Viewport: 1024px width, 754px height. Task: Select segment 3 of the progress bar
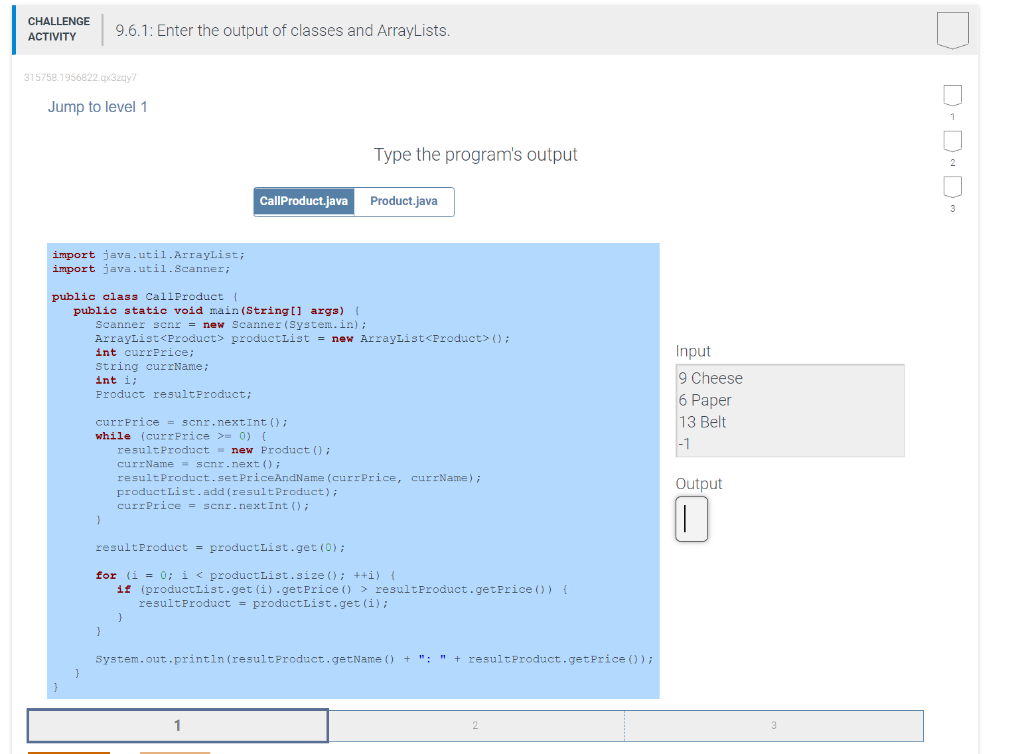(x=775, y=726)
